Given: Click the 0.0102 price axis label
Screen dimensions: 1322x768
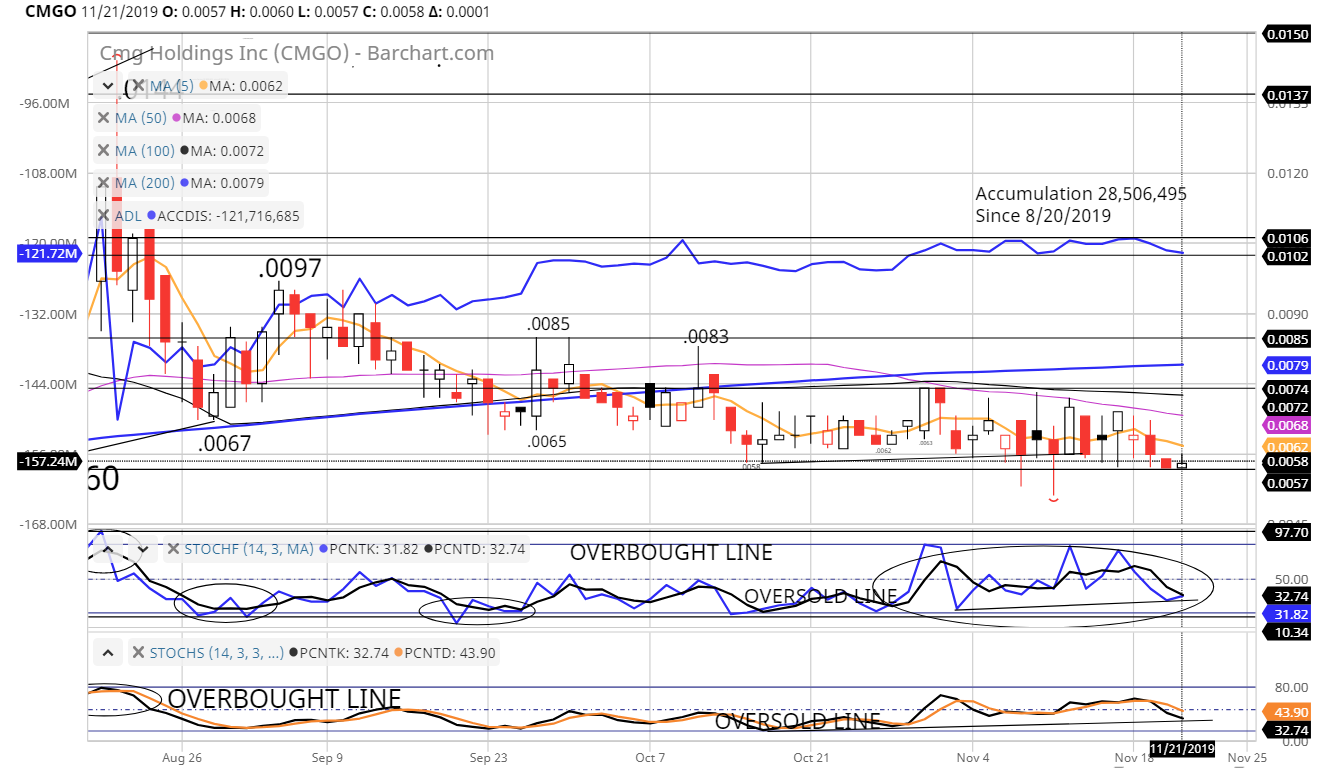Looking at the screenshot, I should click(x=1287, y=255).
